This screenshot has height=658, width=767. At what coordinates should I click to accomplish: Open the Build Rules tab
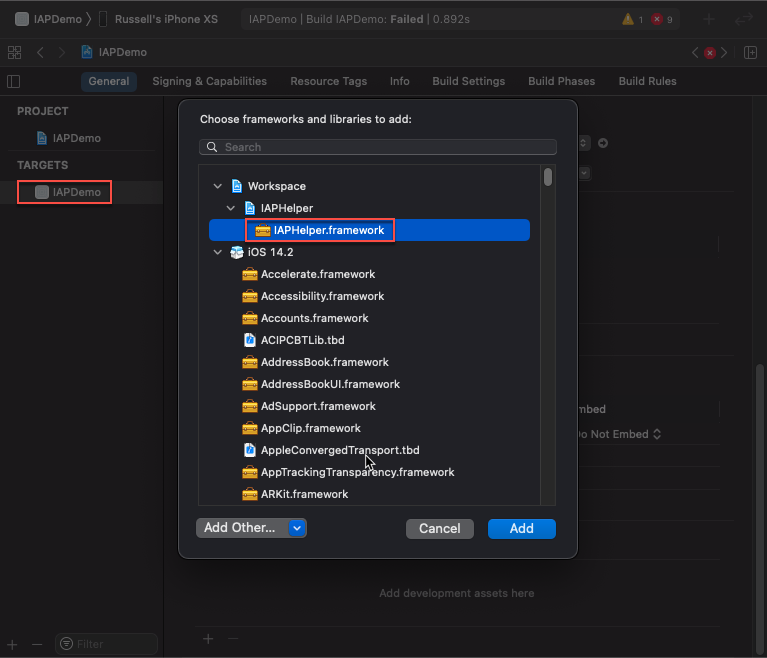tap(648, 81)
